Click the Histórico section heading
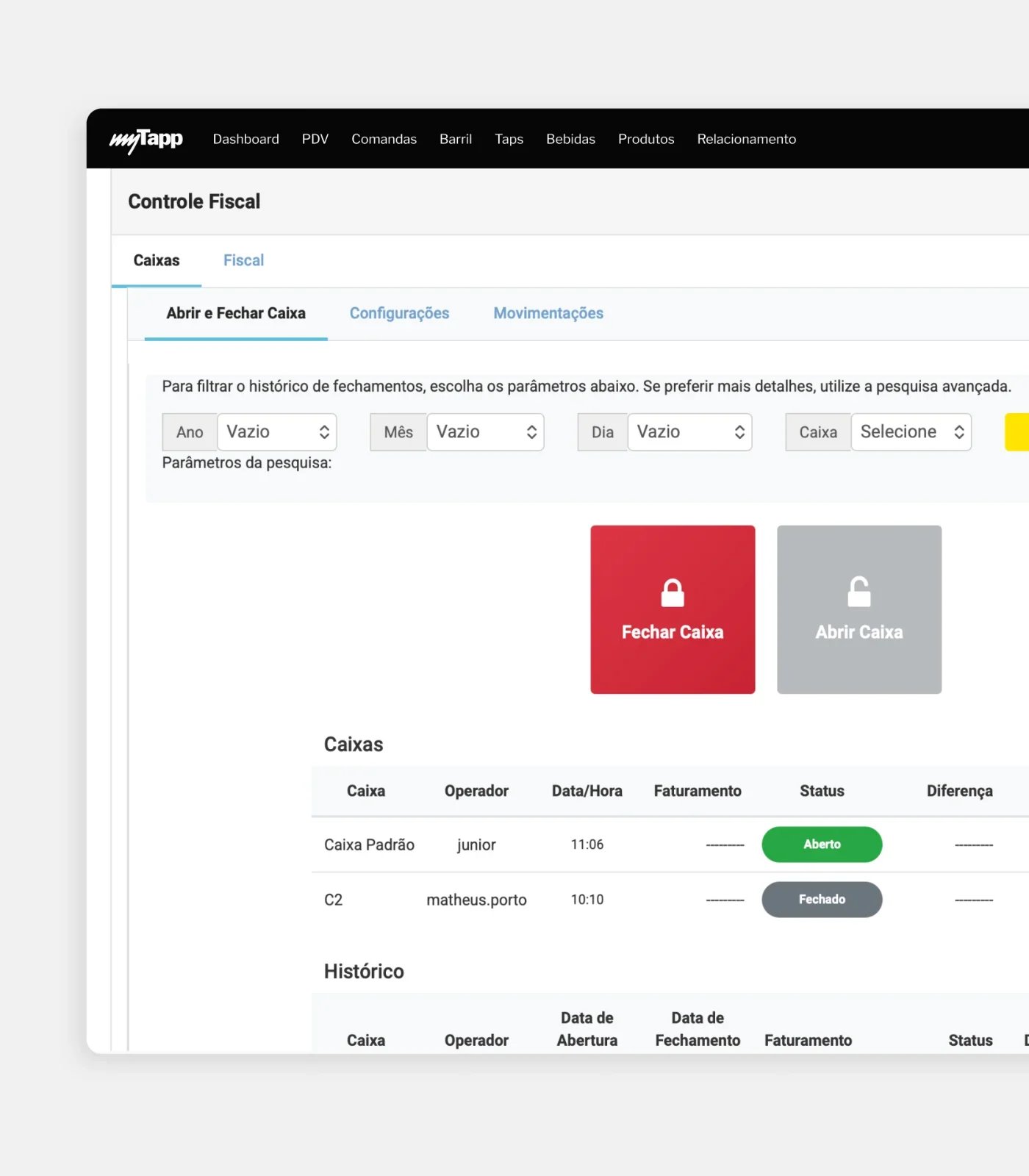Screen dimensions: 1029x1176 tap(364, 972)
